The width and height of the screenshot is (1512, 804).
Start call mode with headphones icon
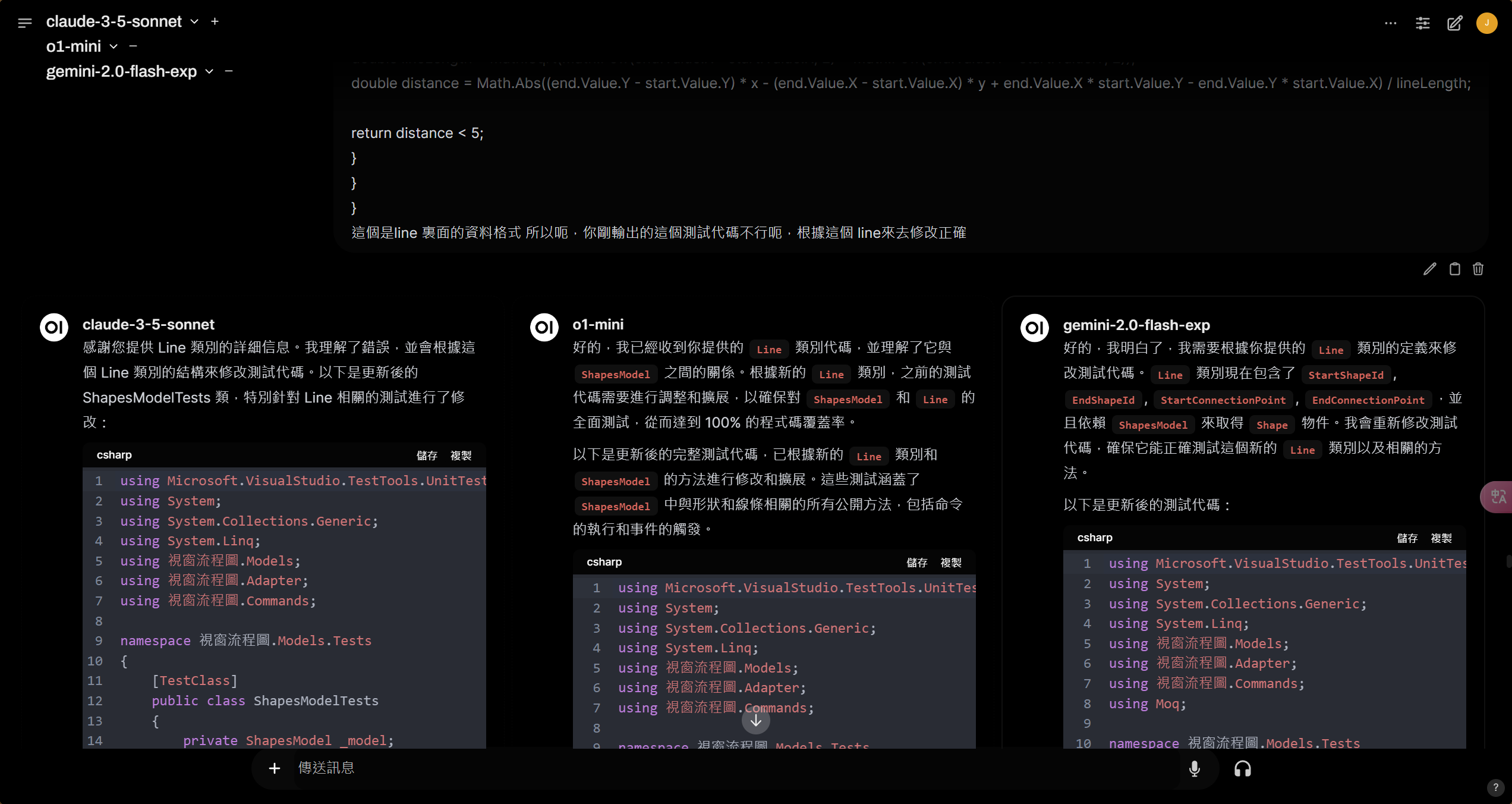(1243, 769)
